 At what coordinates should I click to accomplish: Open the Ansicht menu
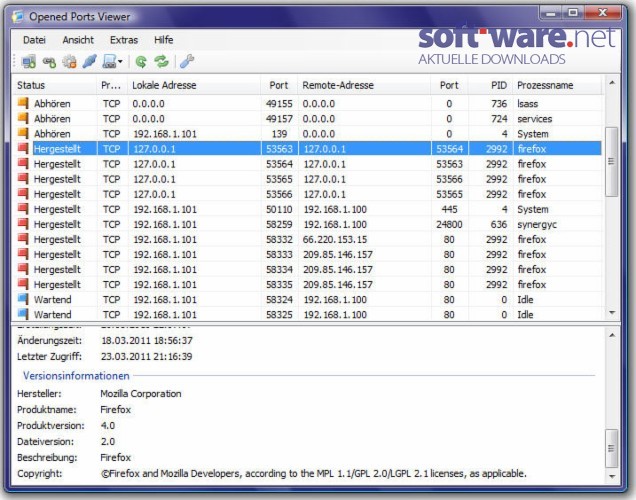tap(78, 40)
